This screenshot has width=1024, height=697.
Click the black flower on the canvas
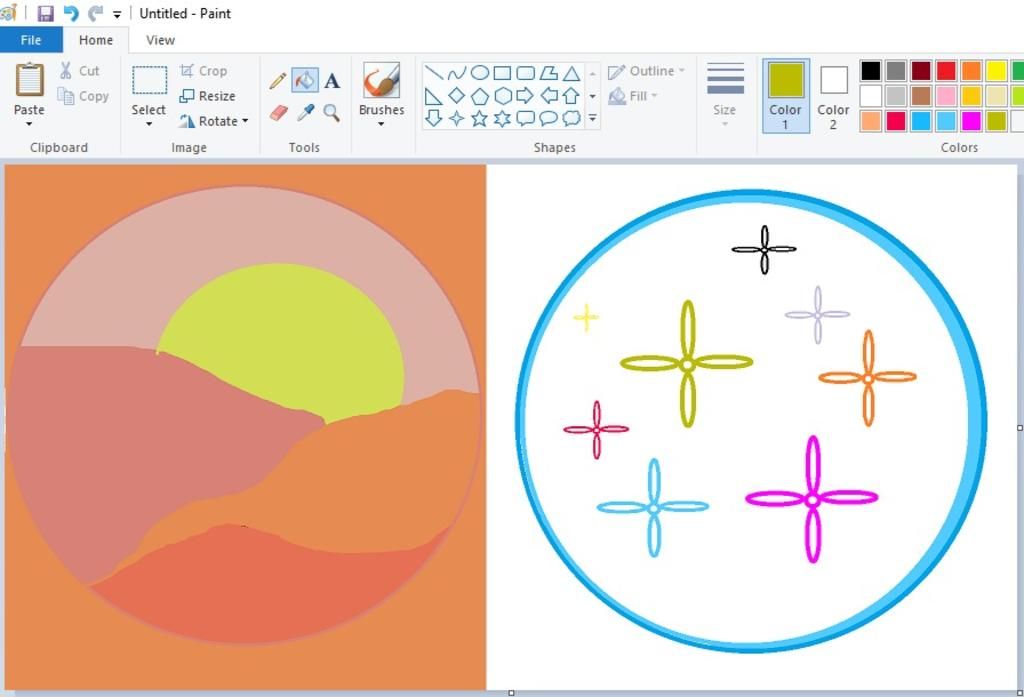[x=764, y=249]
